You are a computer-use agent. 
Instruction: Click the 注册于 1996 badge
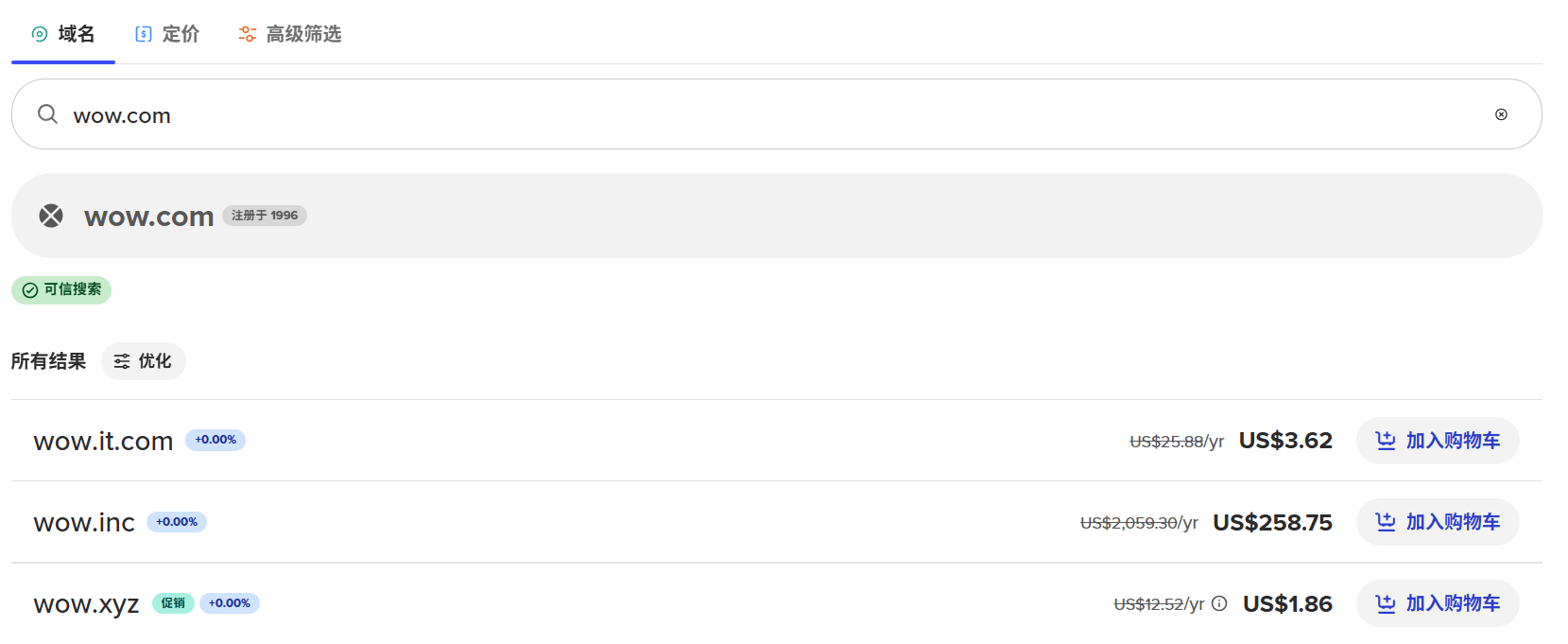click(x=265, y=216)
